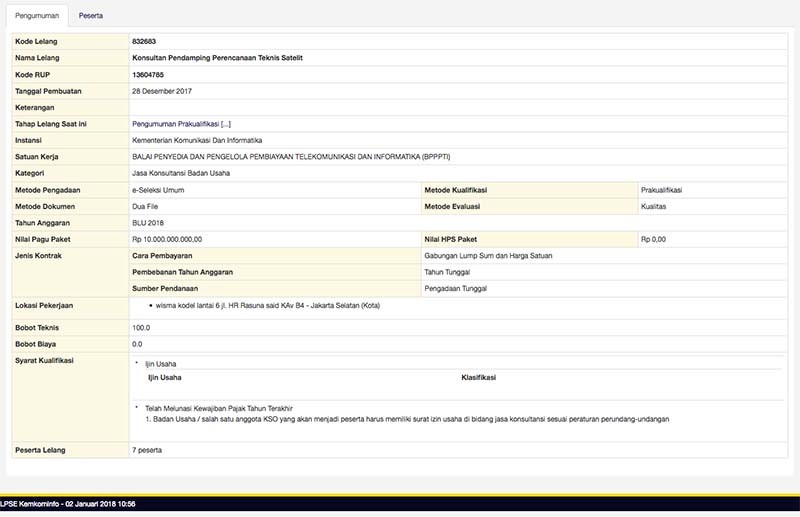Click Kementerian Komunikasi Dan Informatika text
This screenshot has height=517, width=800.
click(197, 141)
